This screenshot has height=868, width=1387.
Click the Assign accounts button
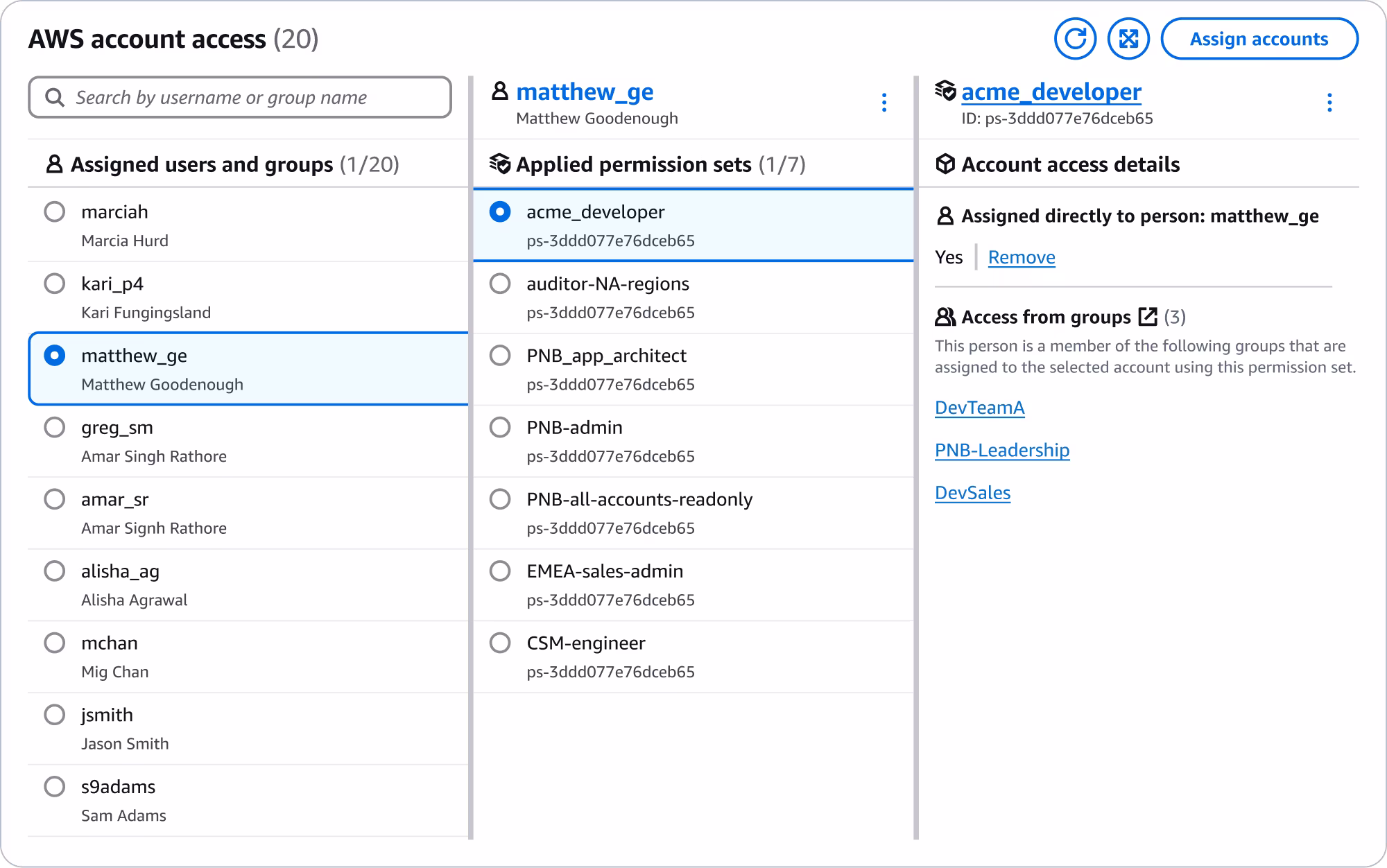1259,39
